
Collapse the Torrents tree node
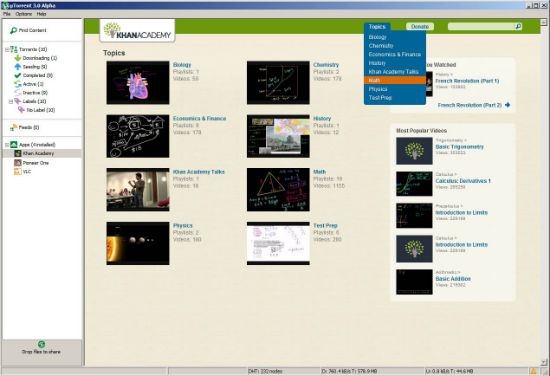point(7,49)
